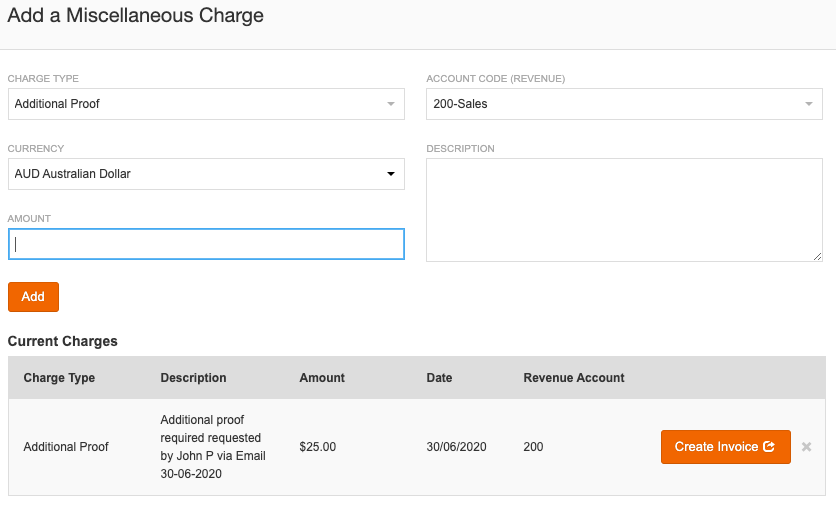Focus the Amount input field
The height and width of the screenshot is (507, 836).
tap(206, 244)
